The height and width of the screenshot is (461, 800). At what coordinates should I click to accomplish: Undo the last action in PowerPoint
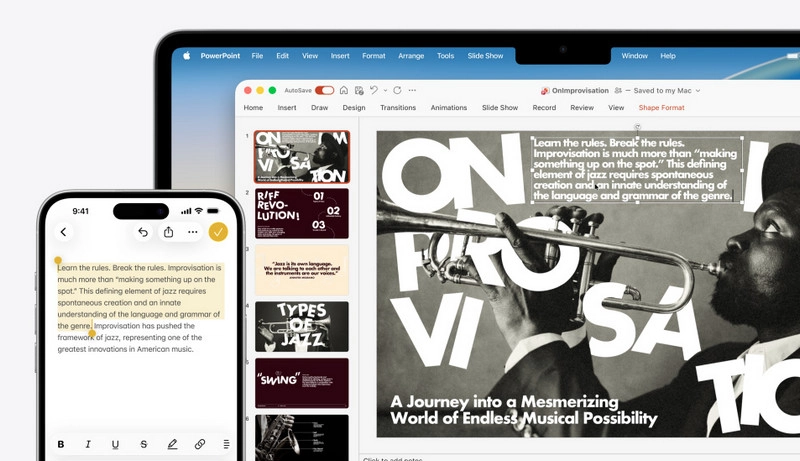click(374, 90)
